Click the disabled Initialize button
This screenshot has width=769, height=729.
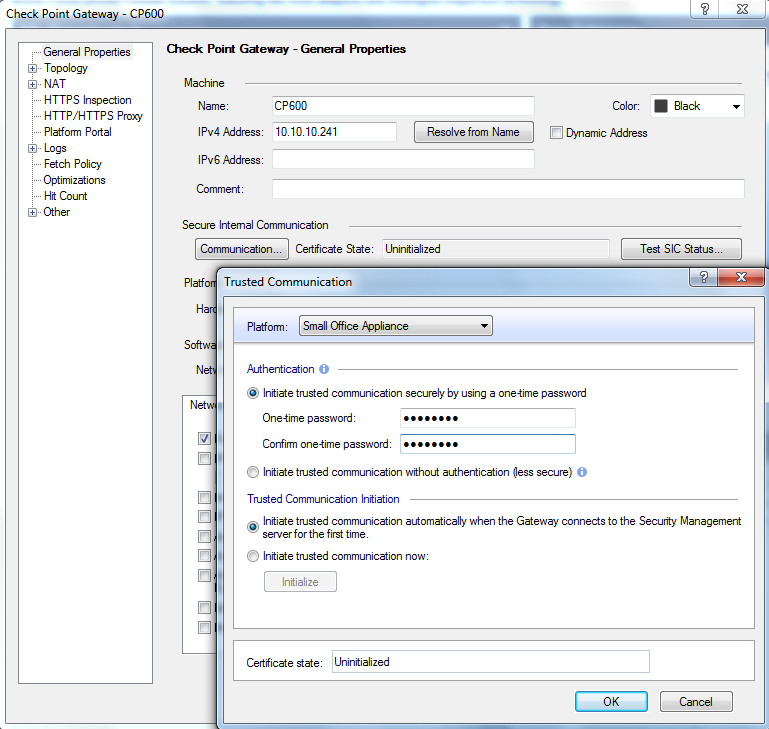300,582
